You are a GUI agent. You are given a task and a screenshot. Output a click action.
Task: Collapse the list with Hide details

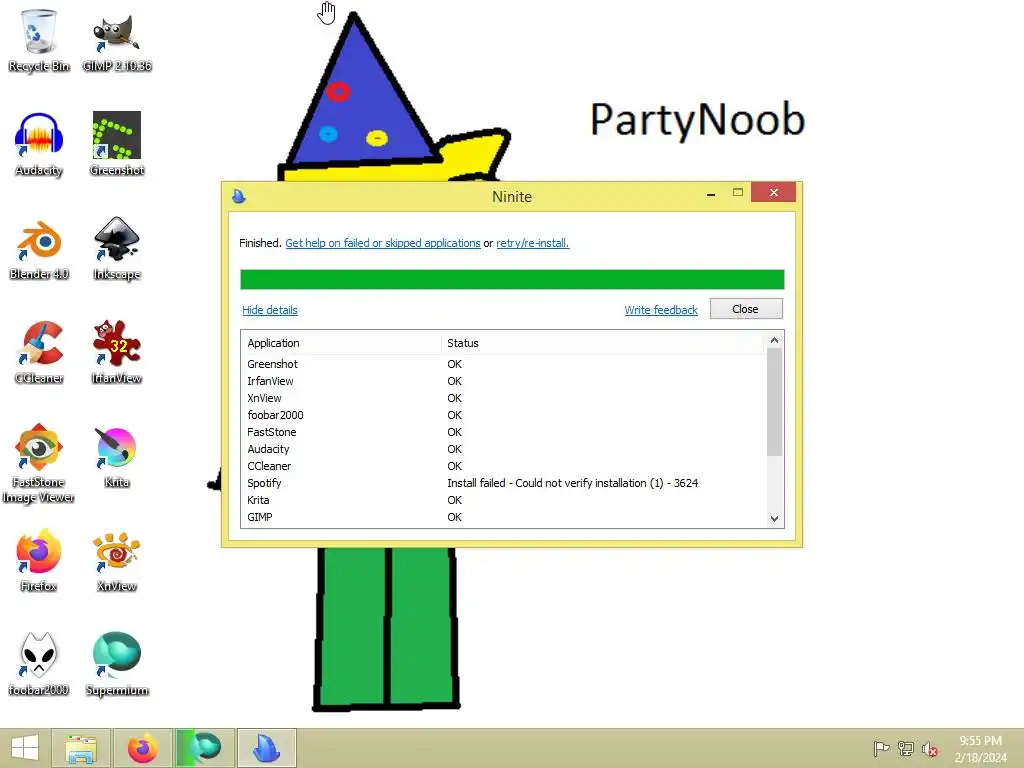[270, 310]
